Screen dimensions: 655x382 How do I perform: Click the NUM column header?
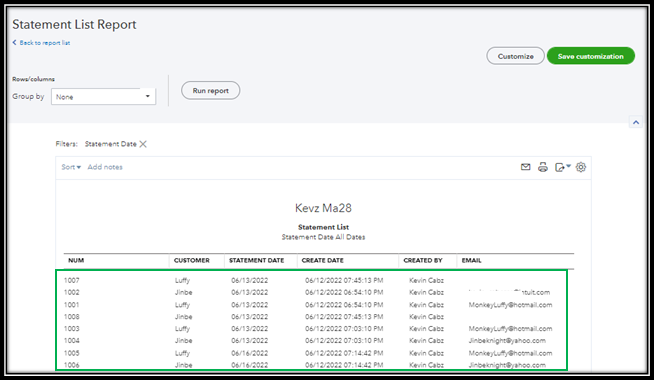click(76, 260)
